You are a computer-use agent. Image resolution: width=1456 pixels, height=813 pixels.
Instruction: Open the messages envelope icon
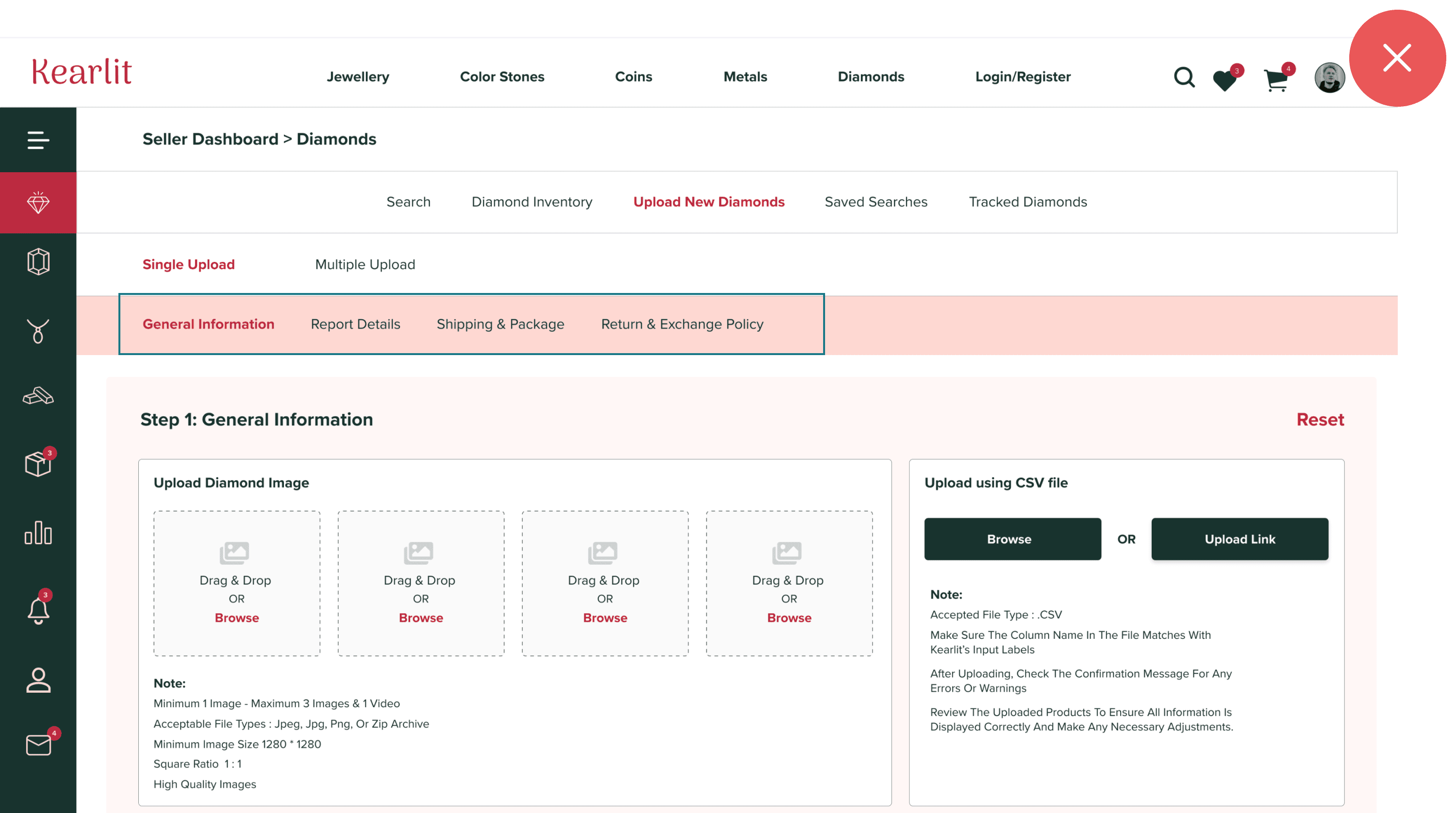[x=38, y=744]
